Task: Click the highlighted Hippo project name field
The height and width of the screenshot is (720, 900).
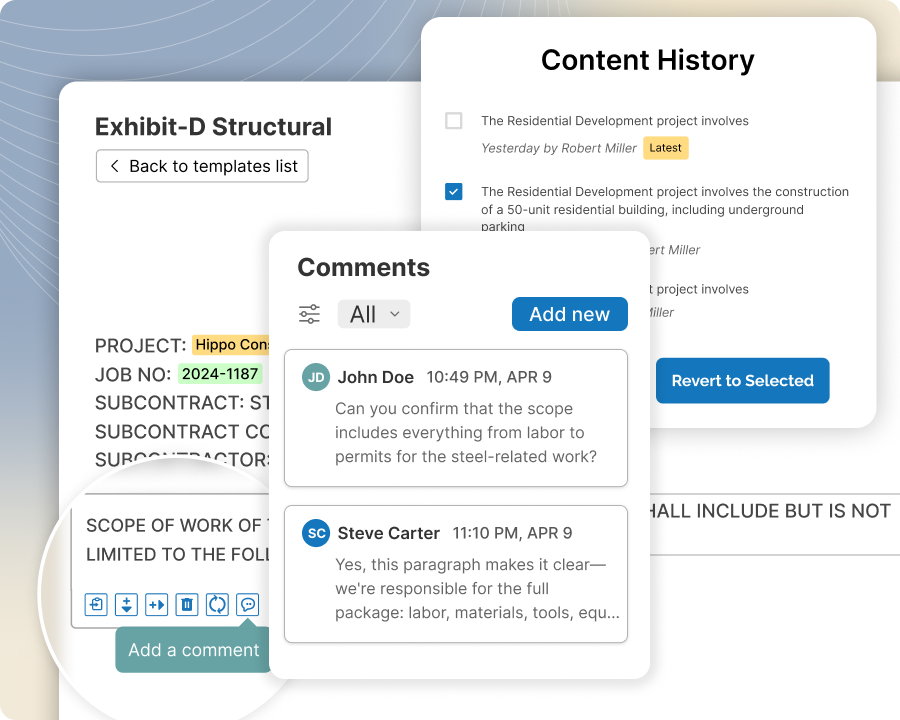Action: pos(231,344)
